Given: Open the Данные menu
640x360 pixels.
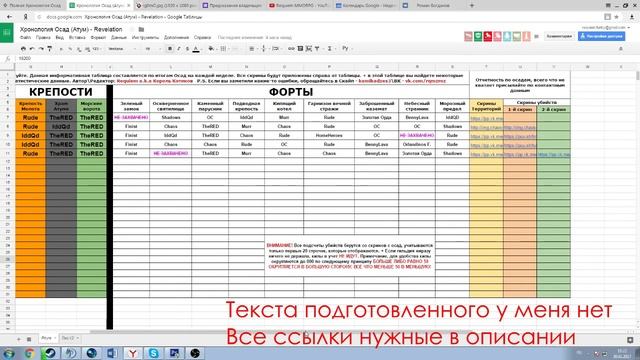Looking at the screenshot, I should [x=119, y=37].
